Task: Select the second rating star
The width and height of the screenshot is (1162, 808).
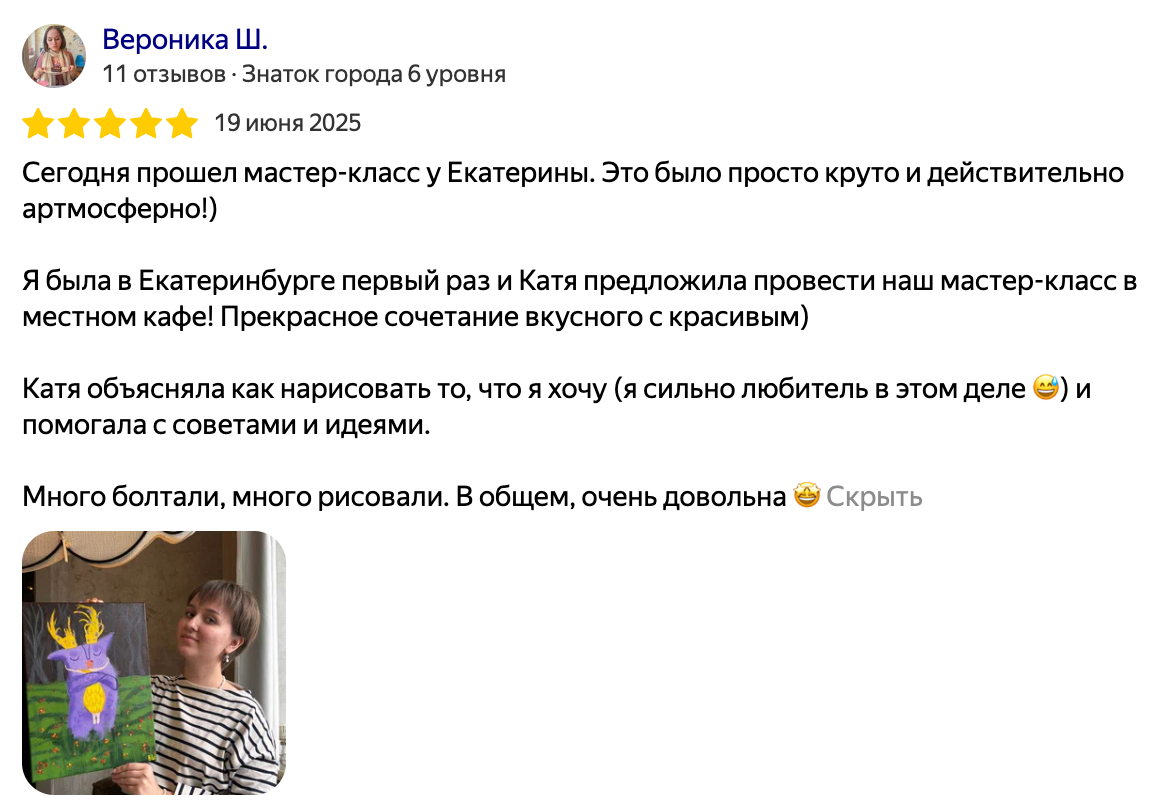Action: (x=75, y=124)
